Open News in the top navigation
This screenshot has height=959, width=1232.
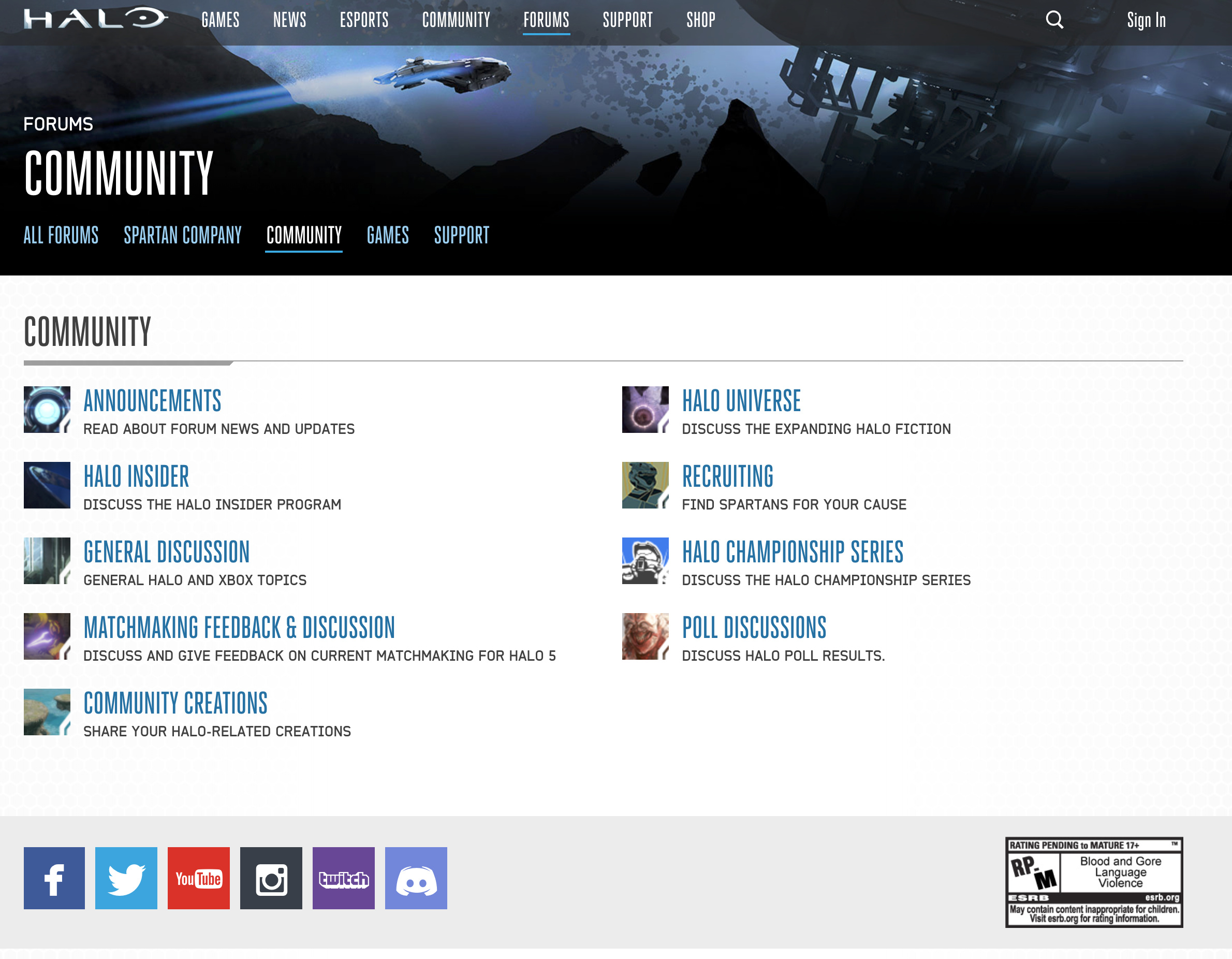coord(289,20)
